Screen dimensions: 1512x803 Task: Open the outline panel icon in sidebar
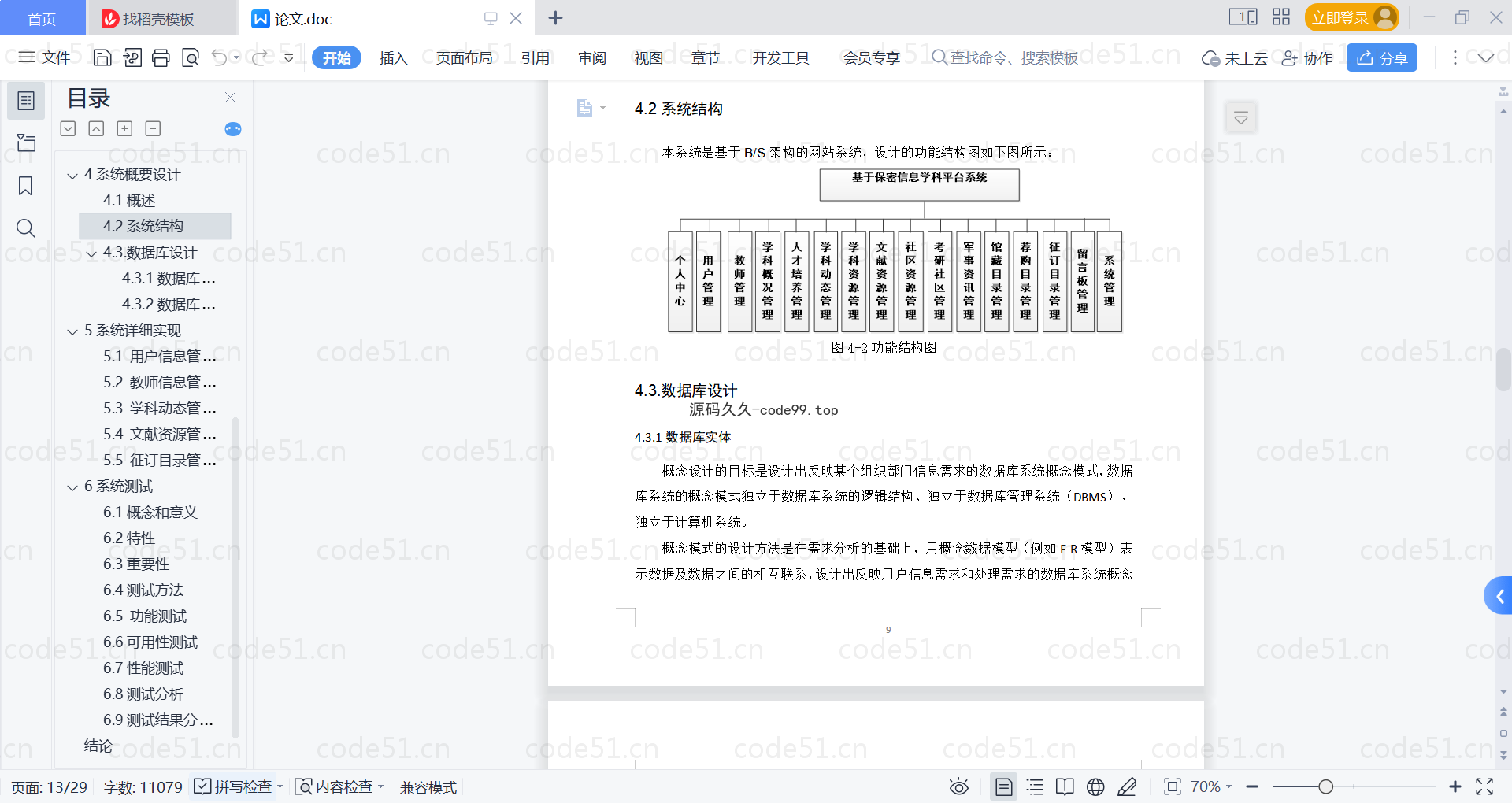click(x=26, y=101)
